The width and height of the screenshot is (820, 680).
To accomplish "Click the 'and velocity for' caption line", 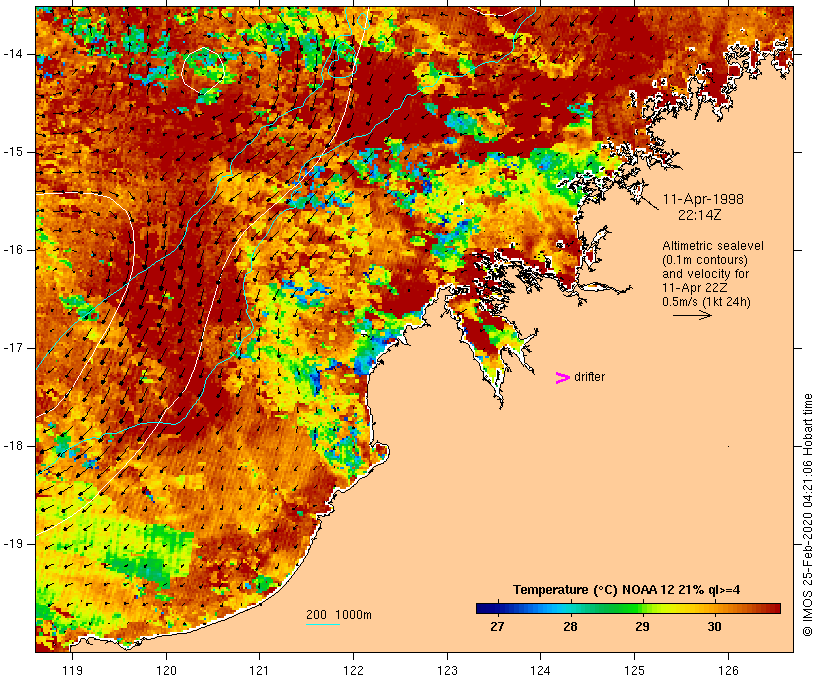I will click(x=705, y=274).
